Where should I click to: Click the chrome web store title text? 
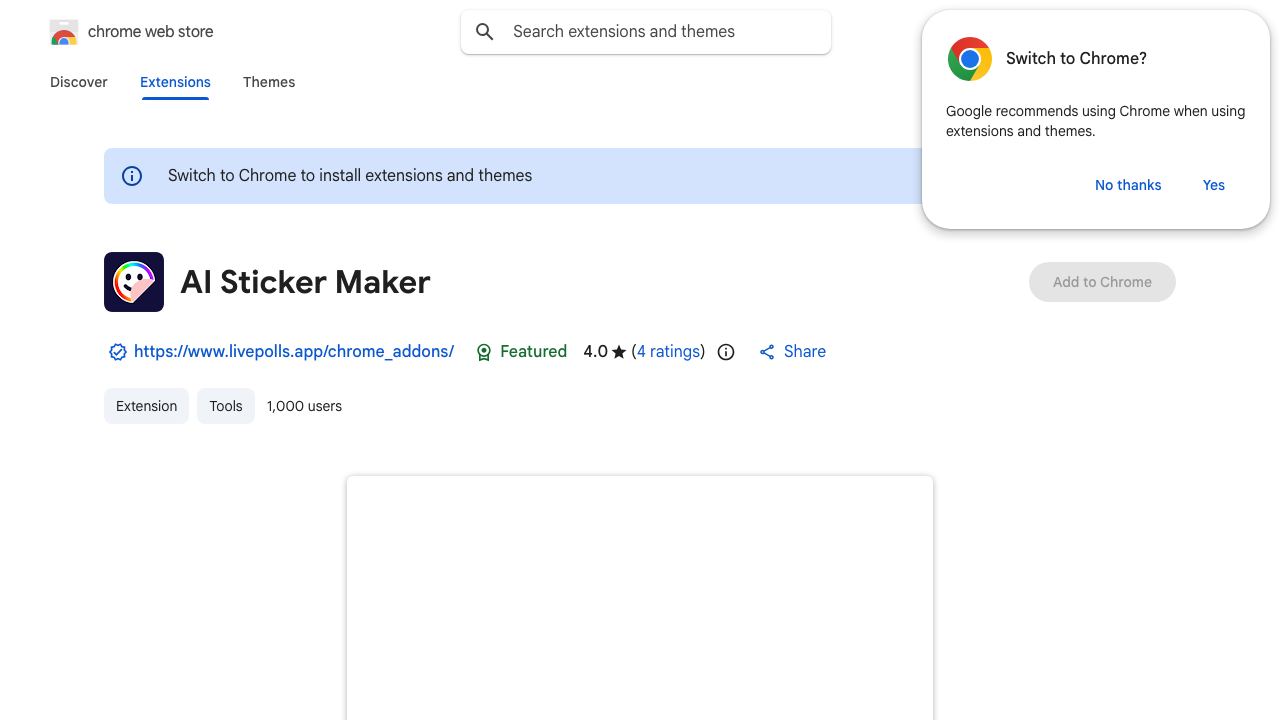151,32
